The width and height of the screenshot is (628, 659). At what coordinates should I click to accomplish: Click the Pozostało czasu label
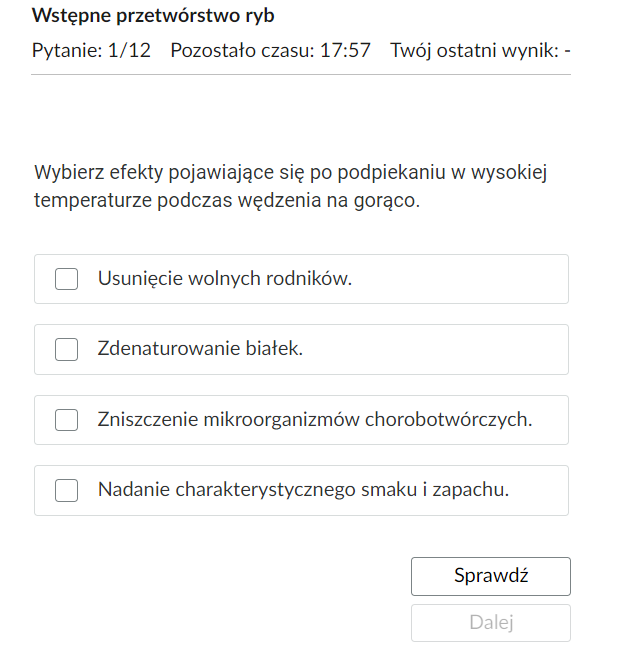[x=243, y=50]
